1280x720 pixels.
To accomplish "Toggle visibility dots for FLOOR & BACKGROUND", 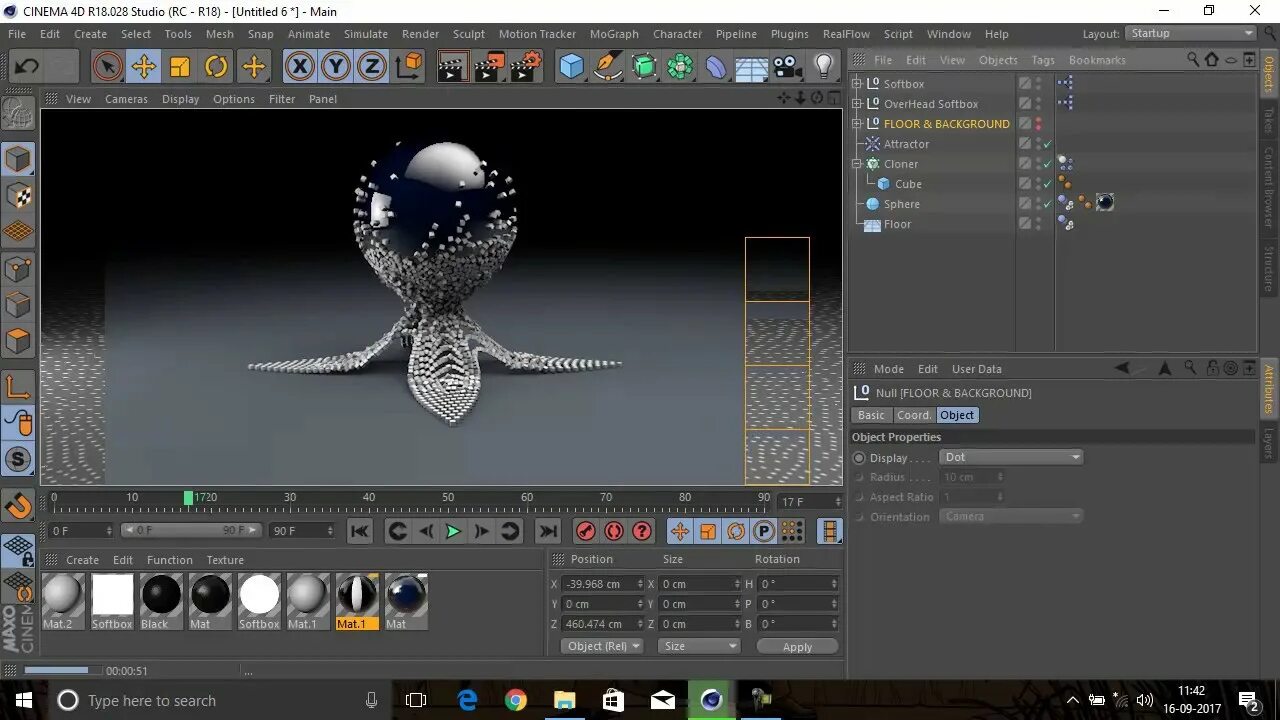I will tap(1038, 124).
